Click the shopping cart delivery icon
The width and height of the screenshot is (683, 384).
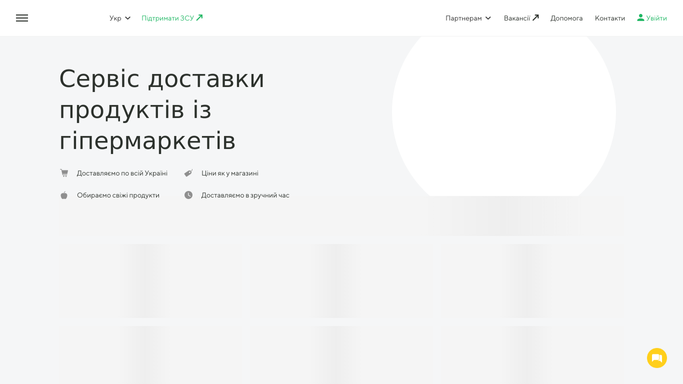(64, 173)
